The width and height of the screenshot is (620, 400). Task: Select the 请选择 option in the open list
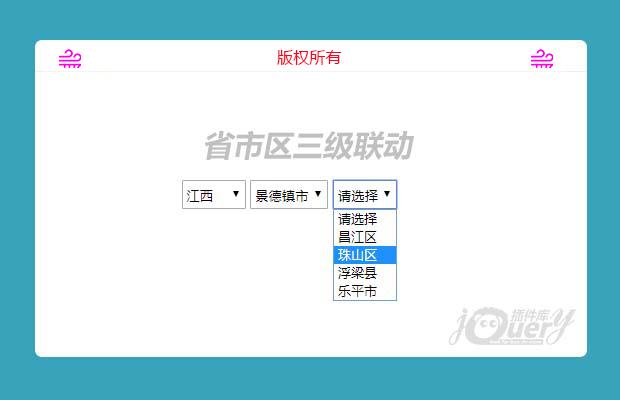[x=365, y=219]
